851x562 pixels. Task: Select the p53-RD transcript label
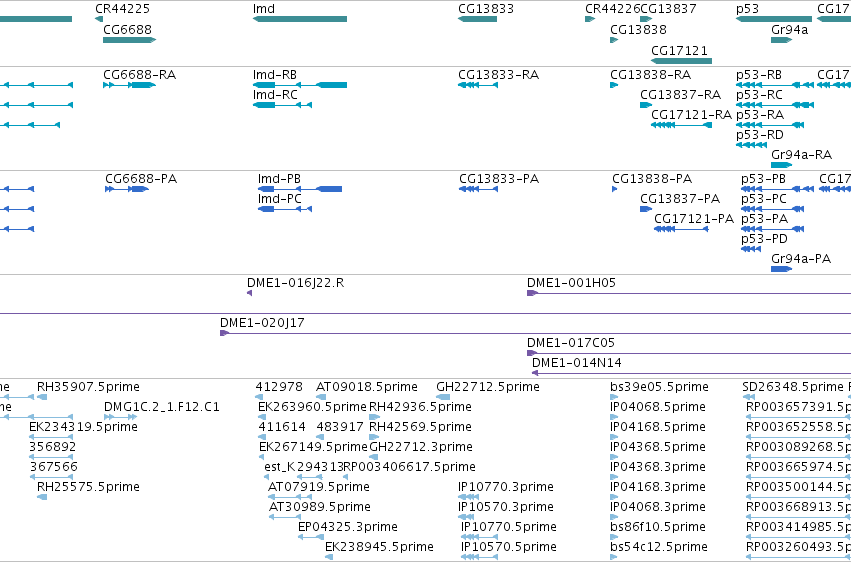760,135
